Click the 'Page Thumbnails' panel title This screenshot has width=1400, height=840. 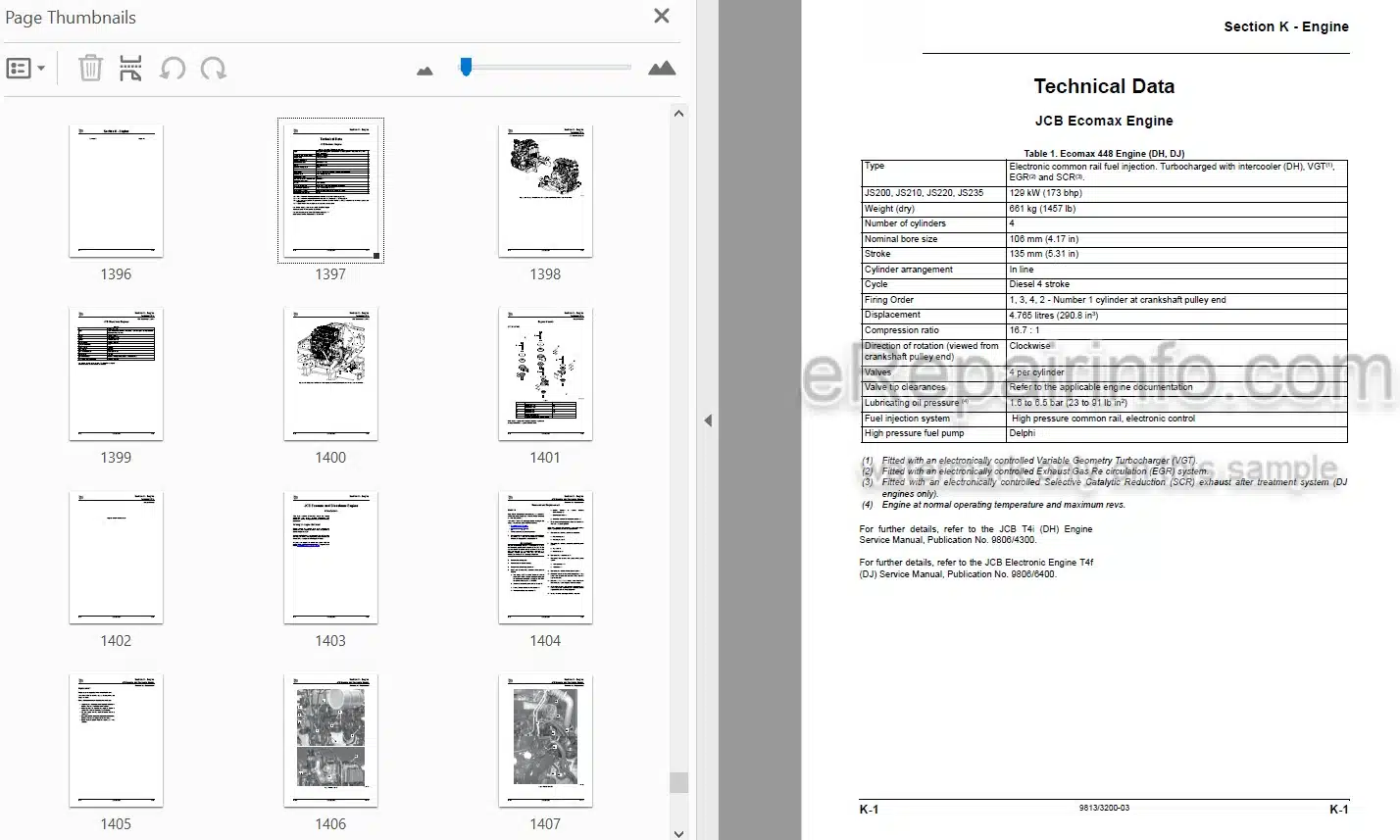(x=71, y=18)
